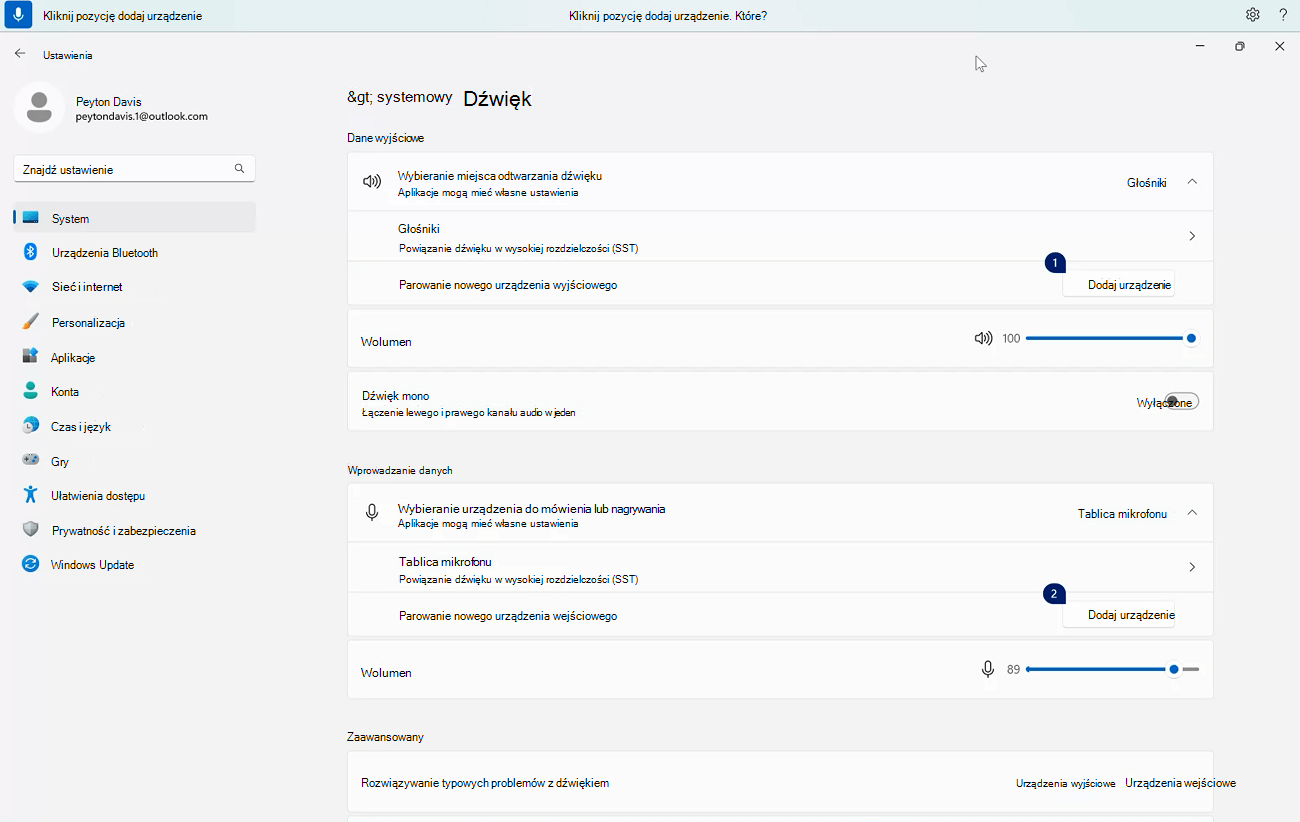Click the Znajdź ustawienie search field

tap(135, 169)
